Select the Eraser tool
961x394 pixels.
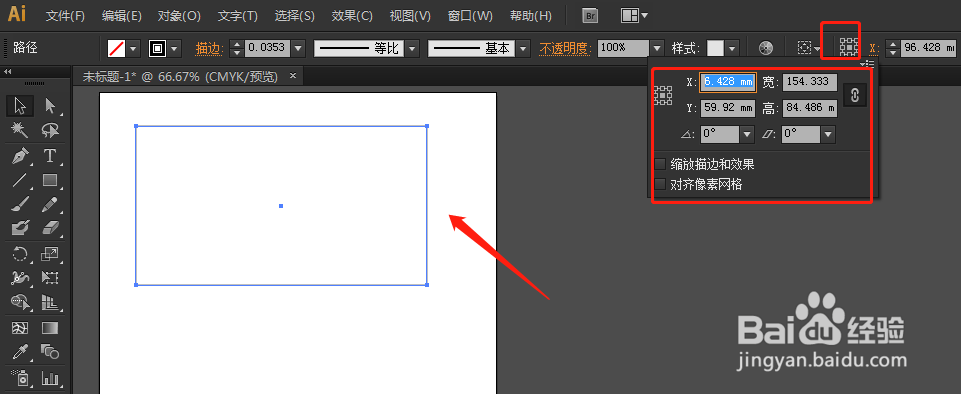click(x=50, y=228)
